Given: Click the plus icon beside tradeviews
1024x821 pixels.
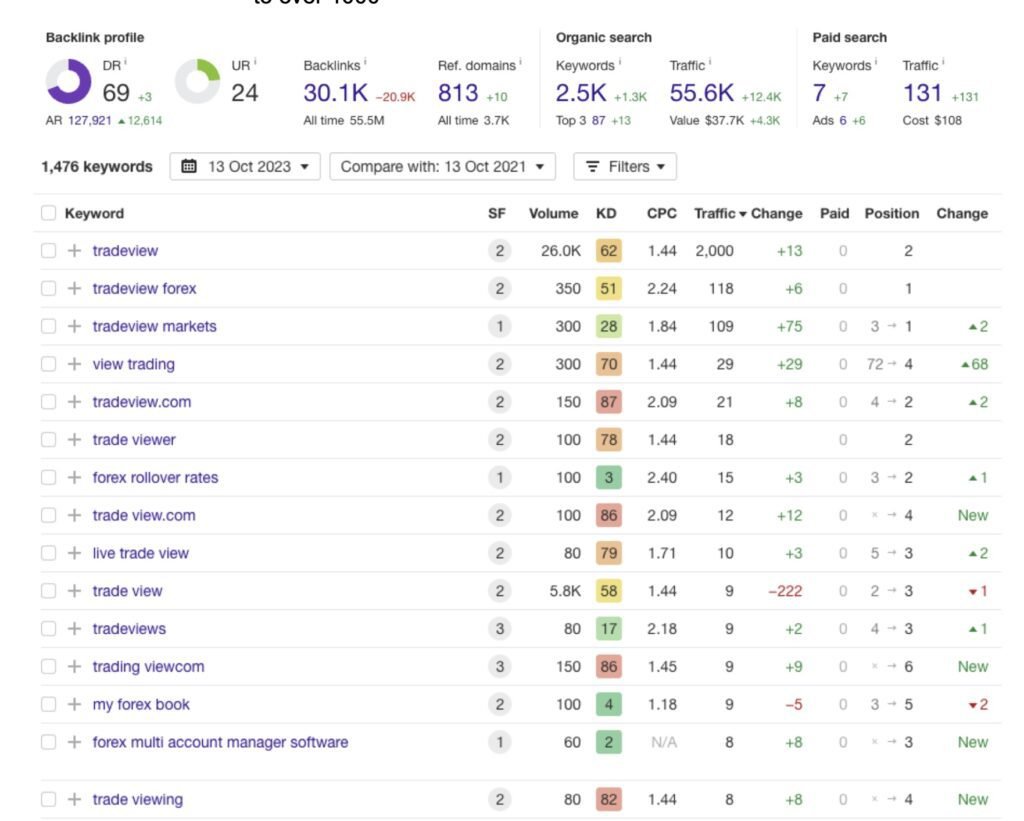Looking at the screenshot, I should coord(74,629).
